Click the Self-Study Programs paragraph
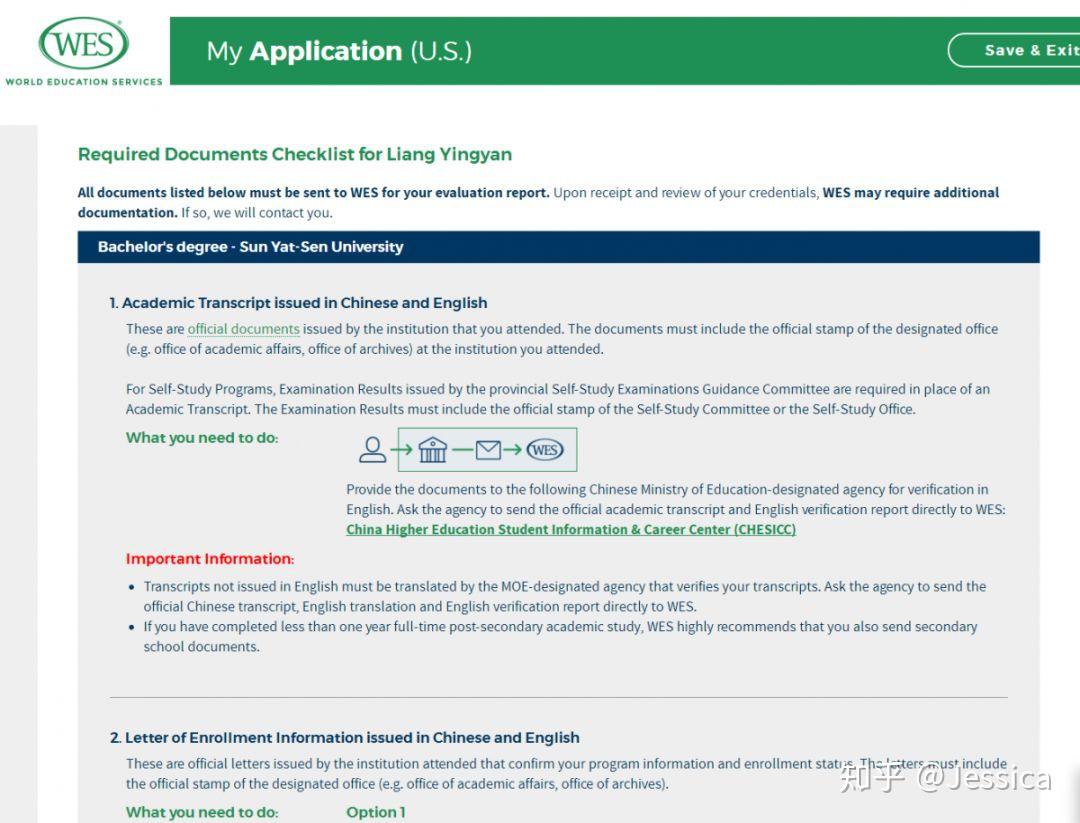 (x=558, y=399)
